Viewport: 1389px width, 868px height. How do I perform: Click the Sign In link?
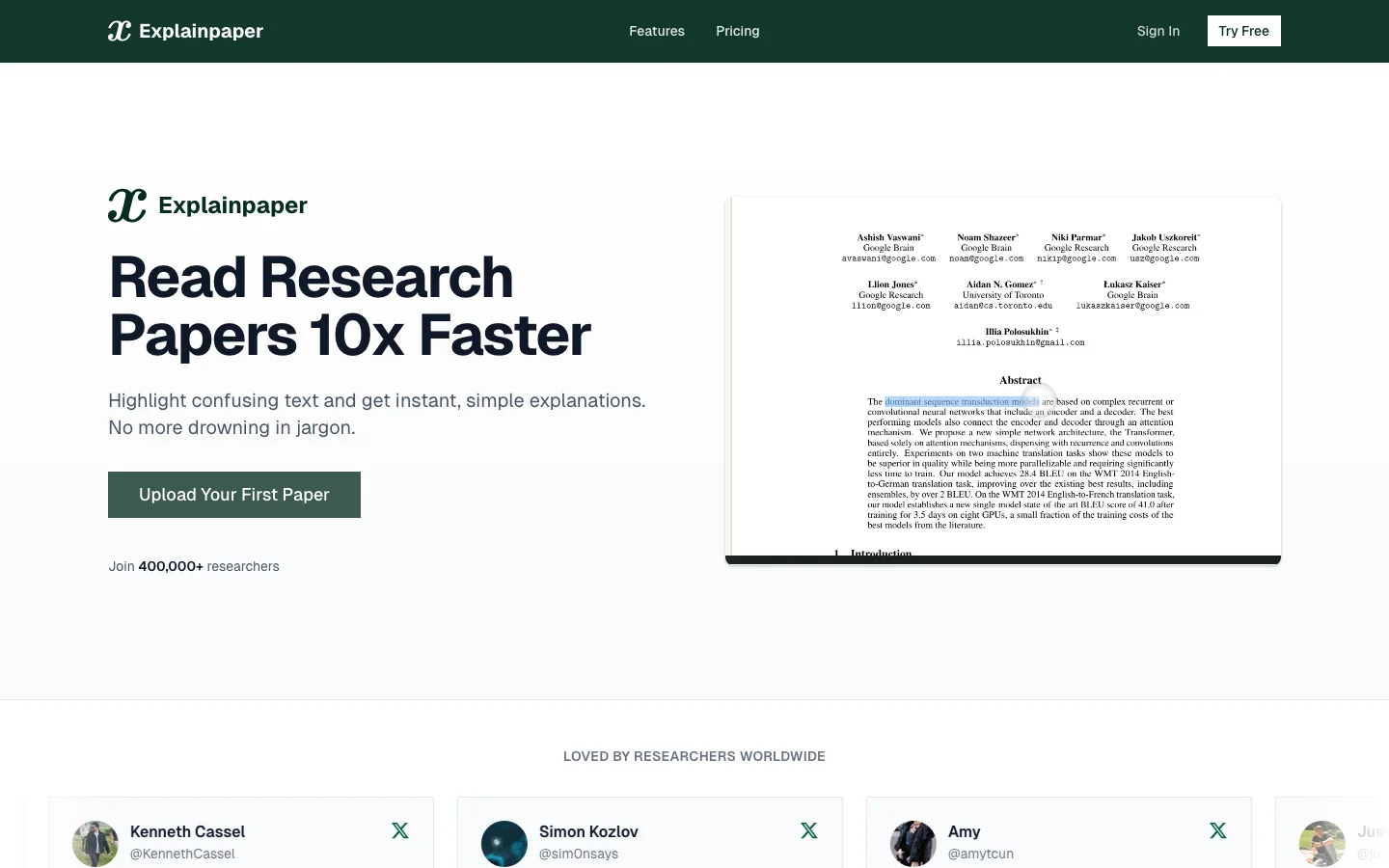click(1158, 31)
